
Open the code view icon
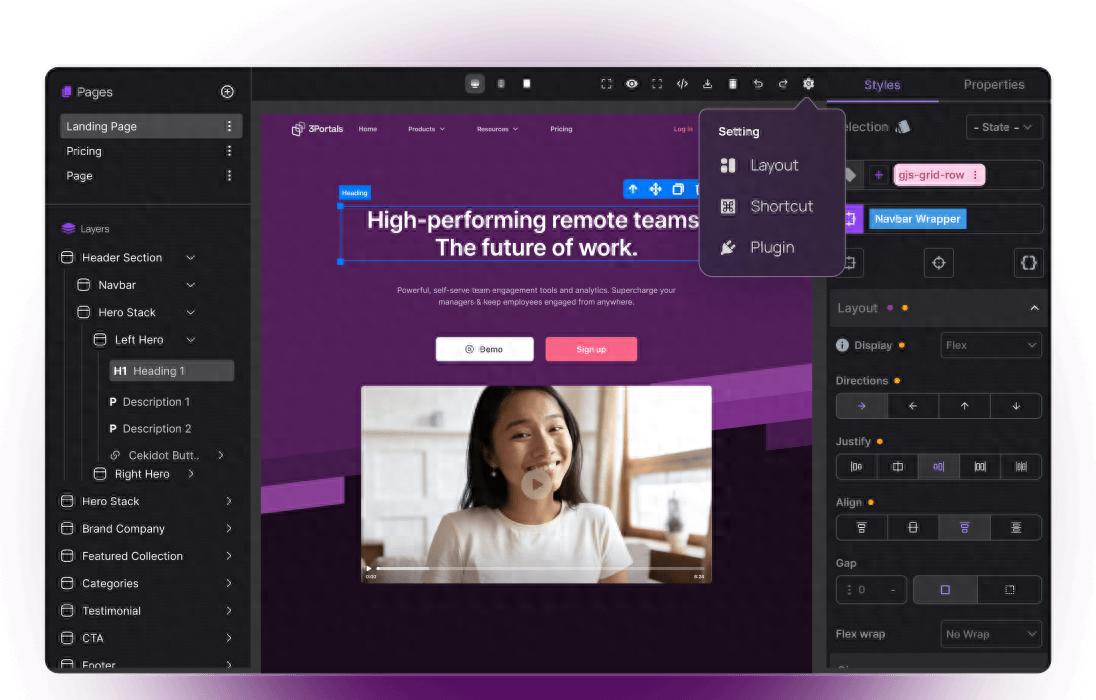pyautogui.click(x=682, y=84)
